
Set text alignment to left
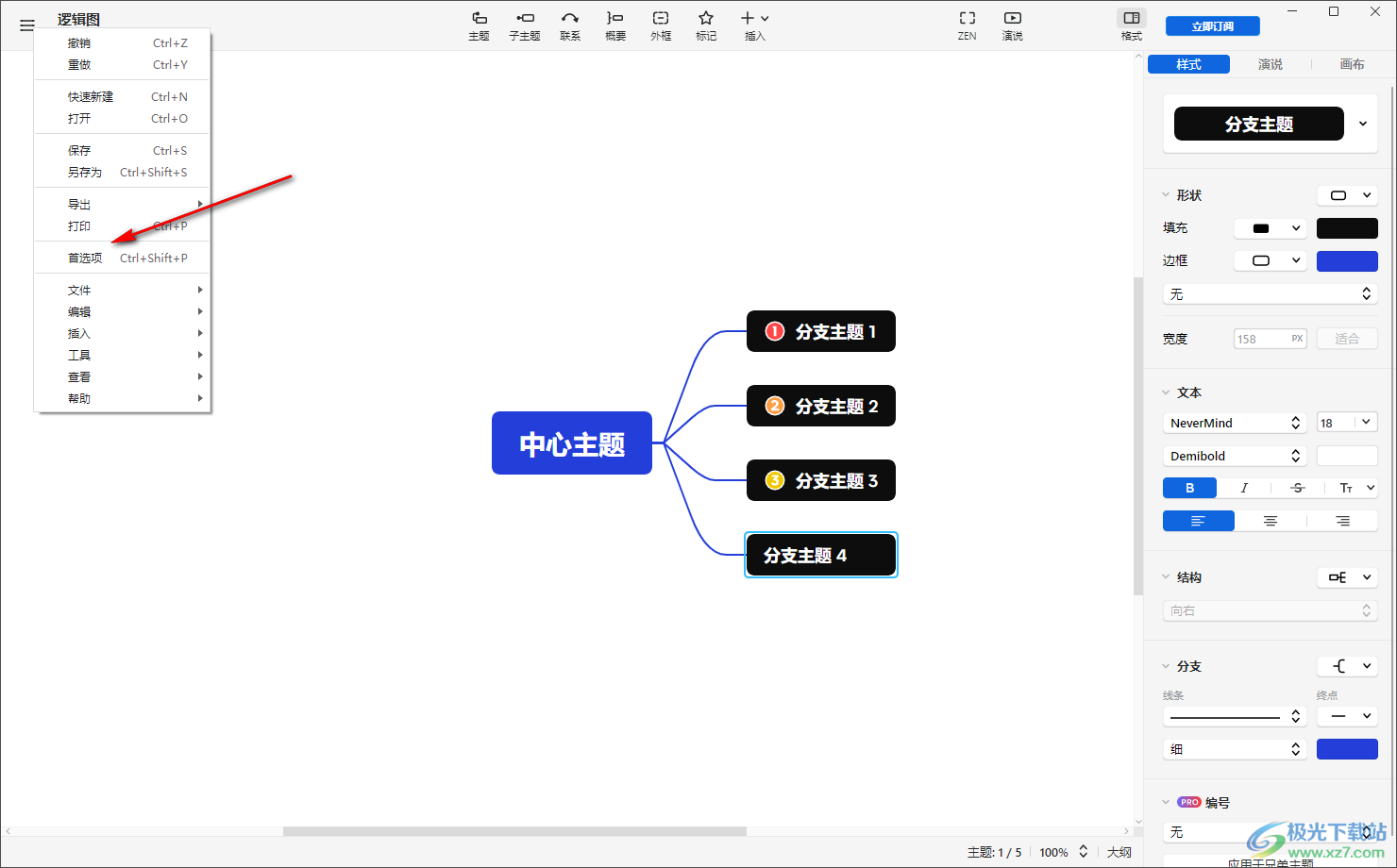tap(1199, 521)
